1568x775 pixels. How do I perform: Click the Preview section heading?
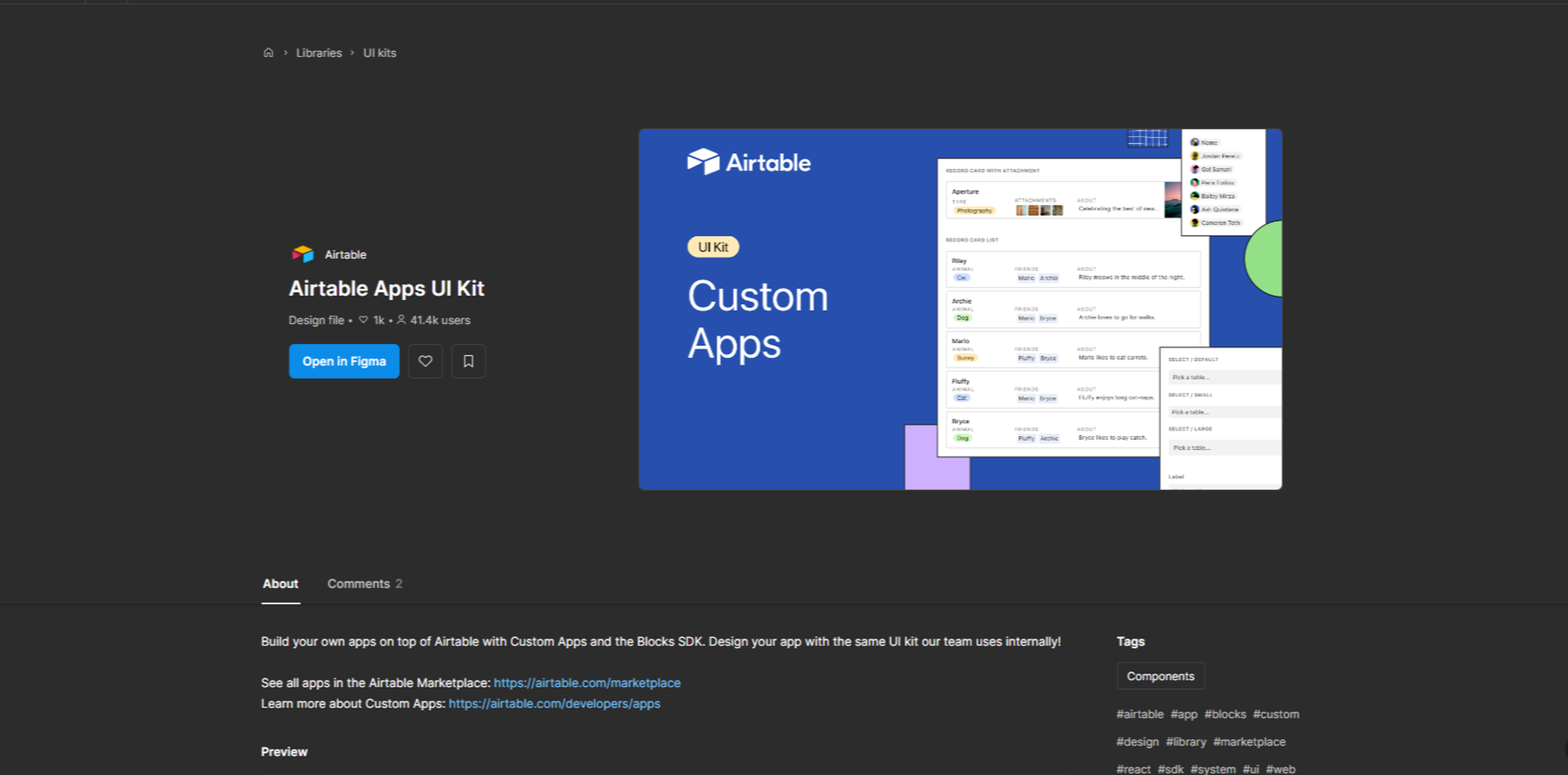285,752
